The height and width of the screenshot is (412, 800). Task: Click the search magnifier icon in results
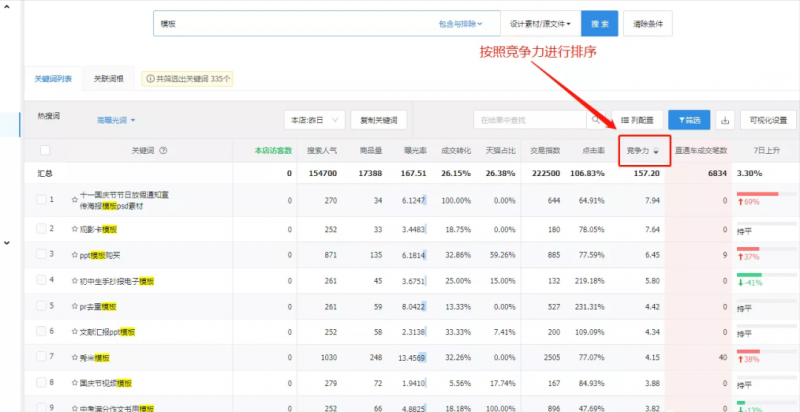coord(594,120)
